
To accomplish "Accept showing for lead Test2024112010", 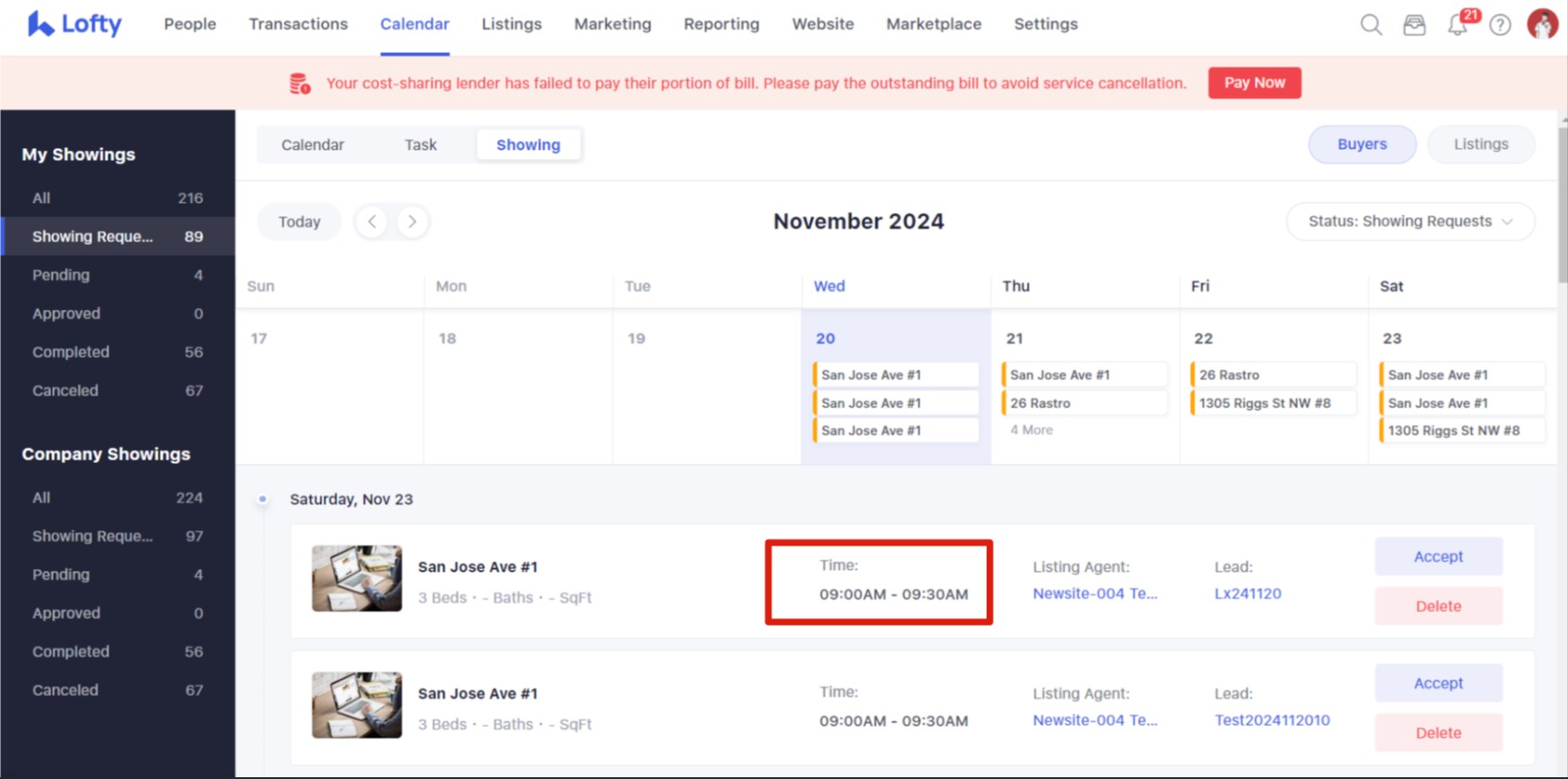I will point(1438,683).
